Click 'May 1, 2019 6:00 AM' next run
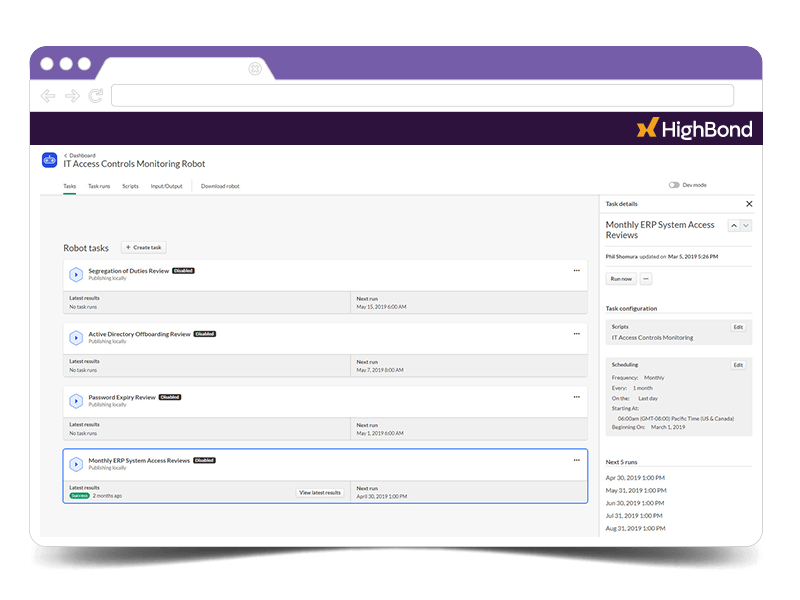800x600 pixels. (380, 434)
